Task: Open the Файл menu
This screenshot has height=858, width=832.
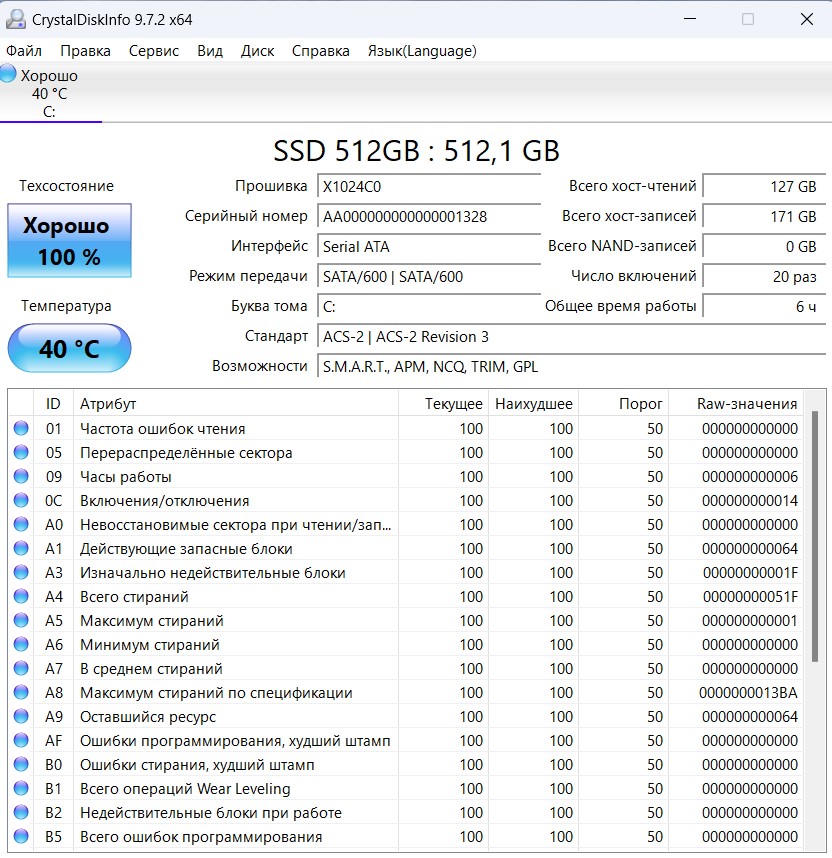Action: tap(24, 50)
